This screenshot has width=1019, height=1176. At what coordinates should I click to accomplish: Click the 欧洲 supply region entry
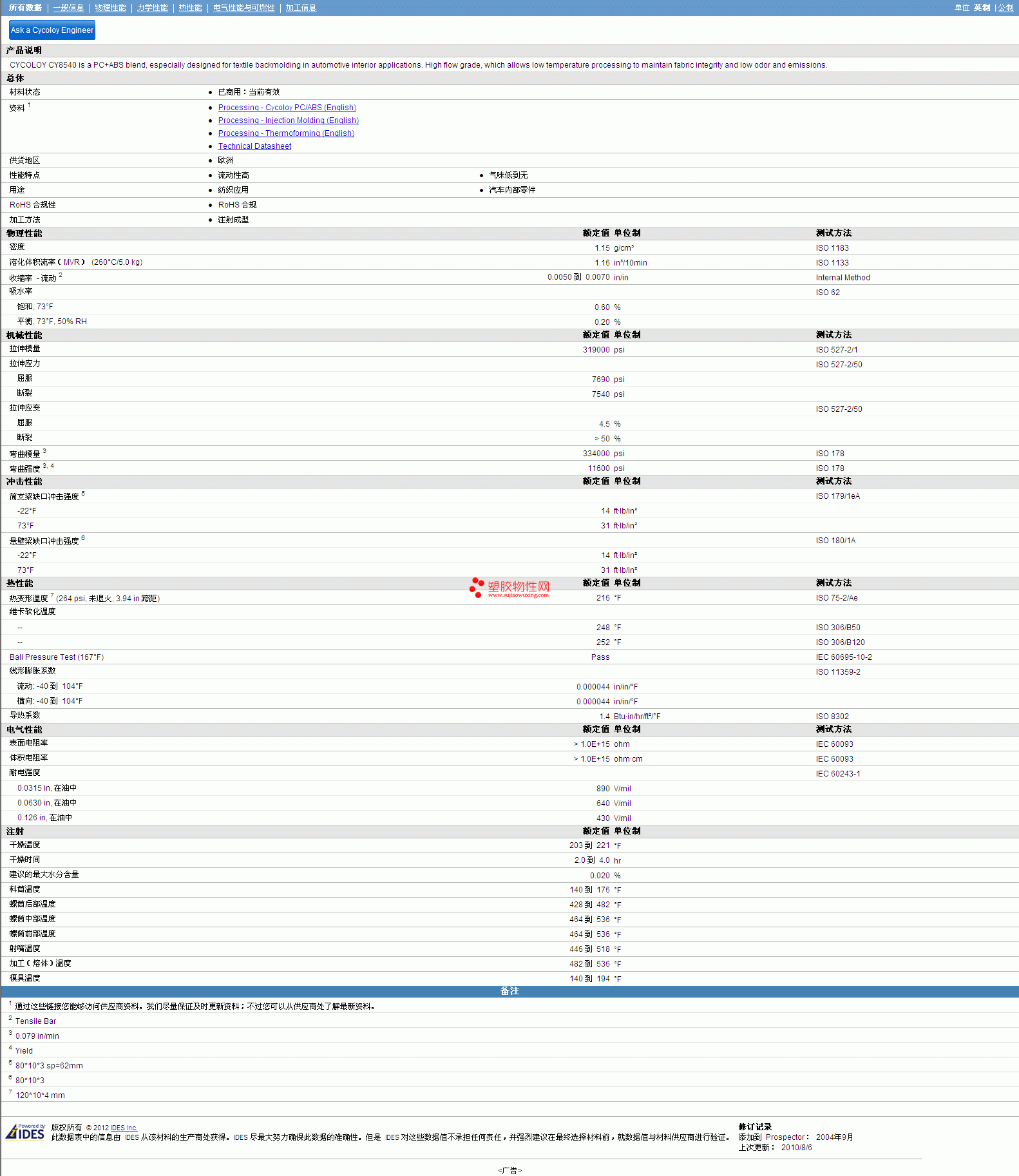225,160
